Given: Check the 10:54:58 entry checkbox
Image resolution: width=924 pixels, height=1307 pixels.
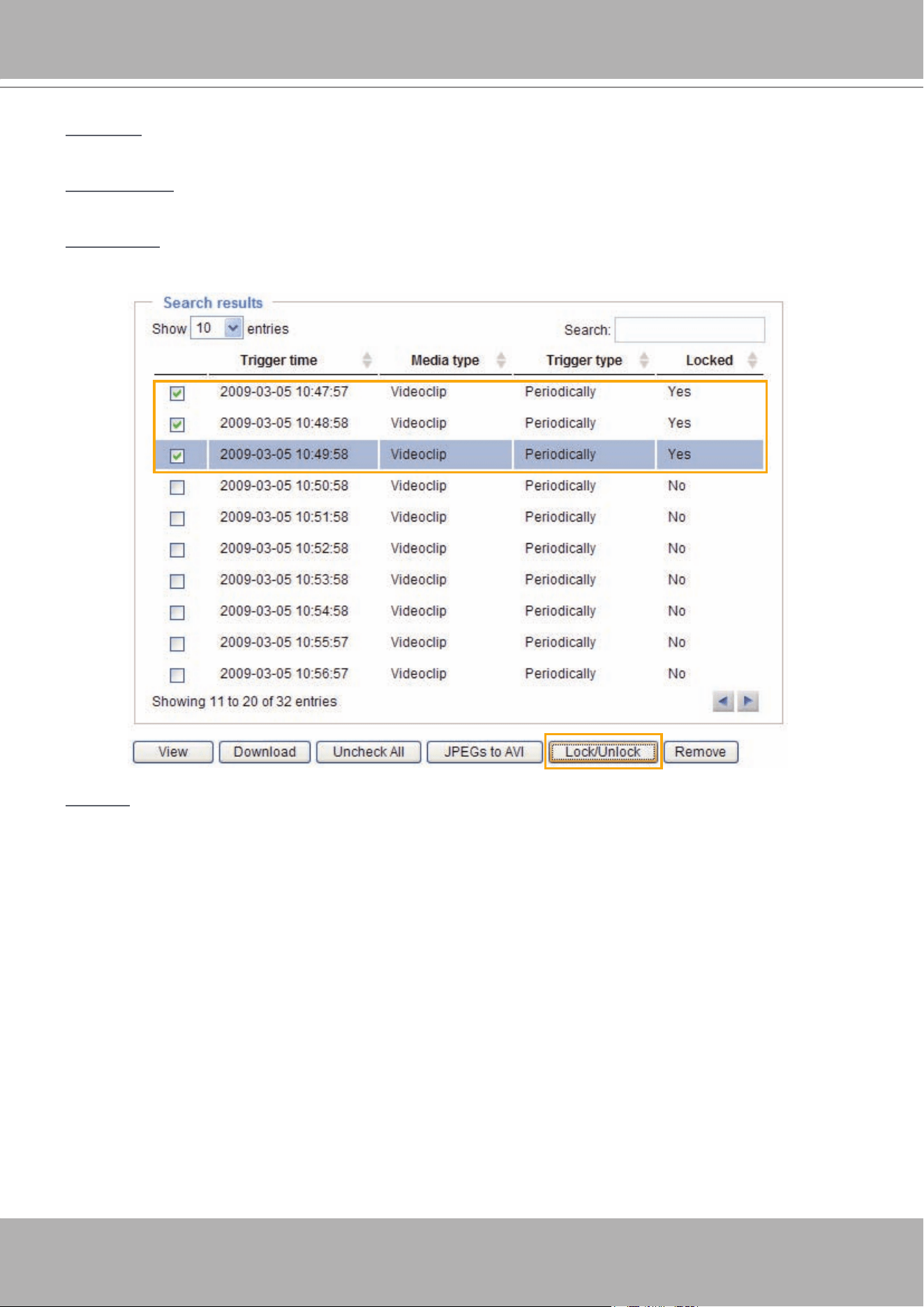Looking at the screenshot, I should pos(177,612).
